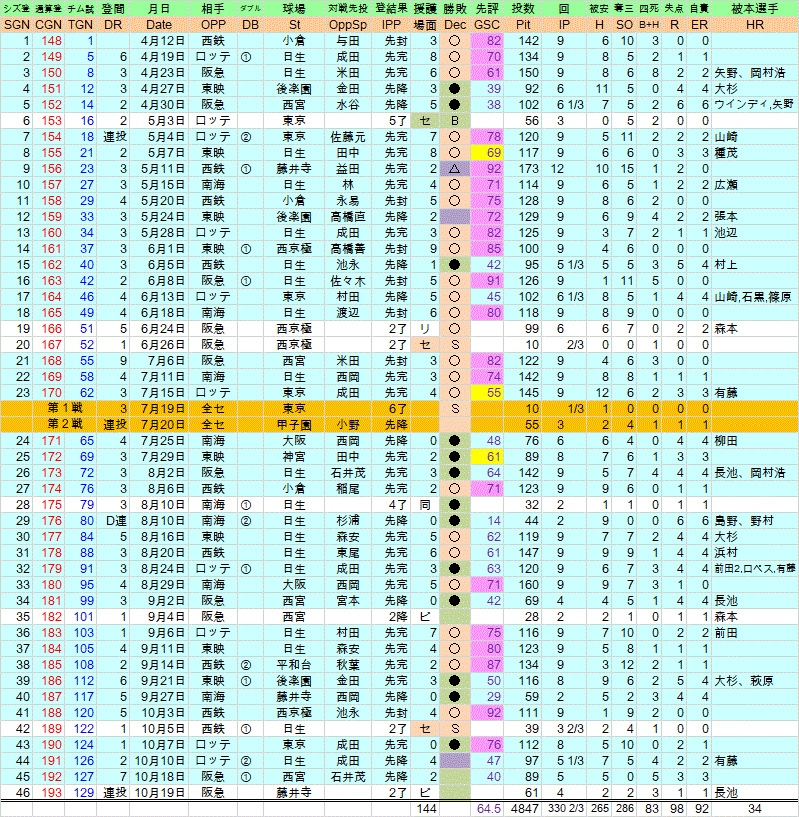The width and height of the screenshot is (799, 817).
Task: Select opposing starter 高橋直
Action: click(x=348, y=217)
